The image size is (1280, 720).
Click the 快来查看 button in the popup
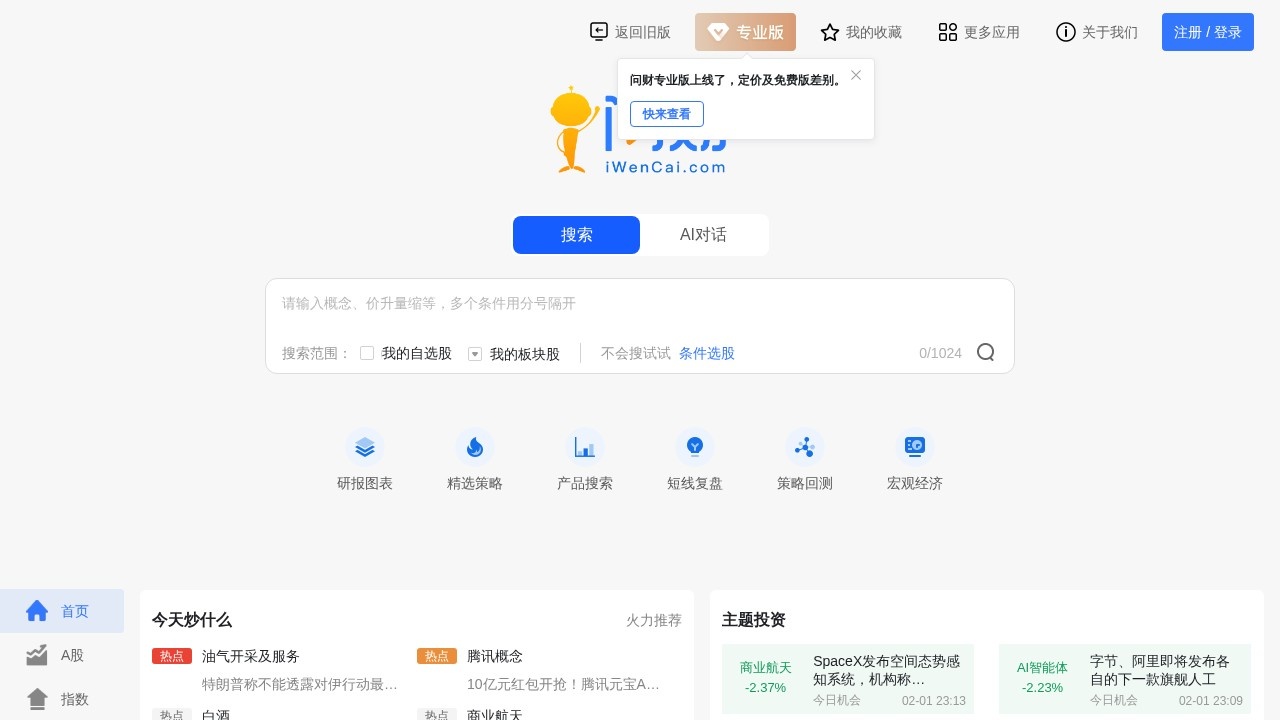tap(667, 113)
